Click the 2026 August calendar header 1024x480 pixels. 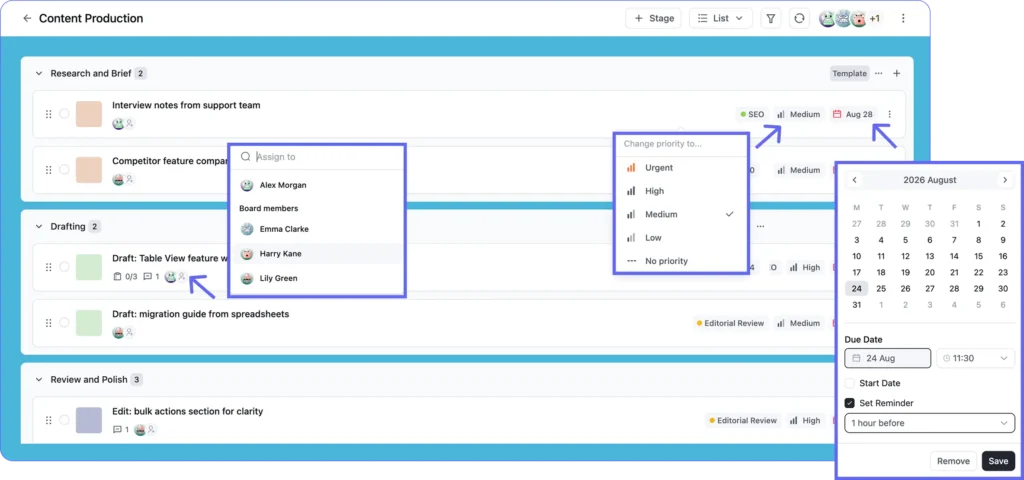point(929,180)
